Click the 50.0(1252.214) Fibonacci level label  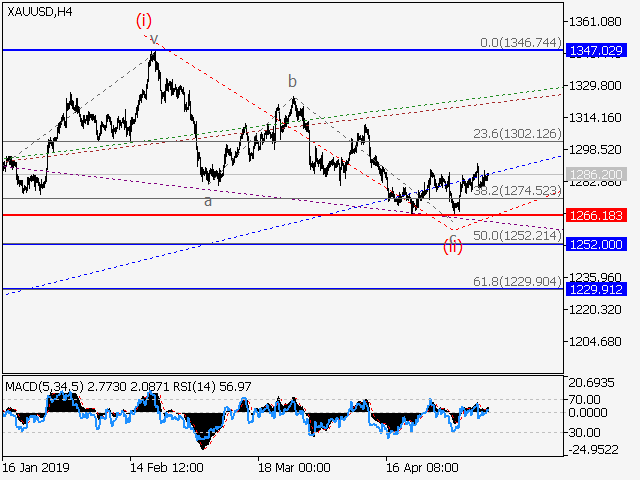pos(514,235)
